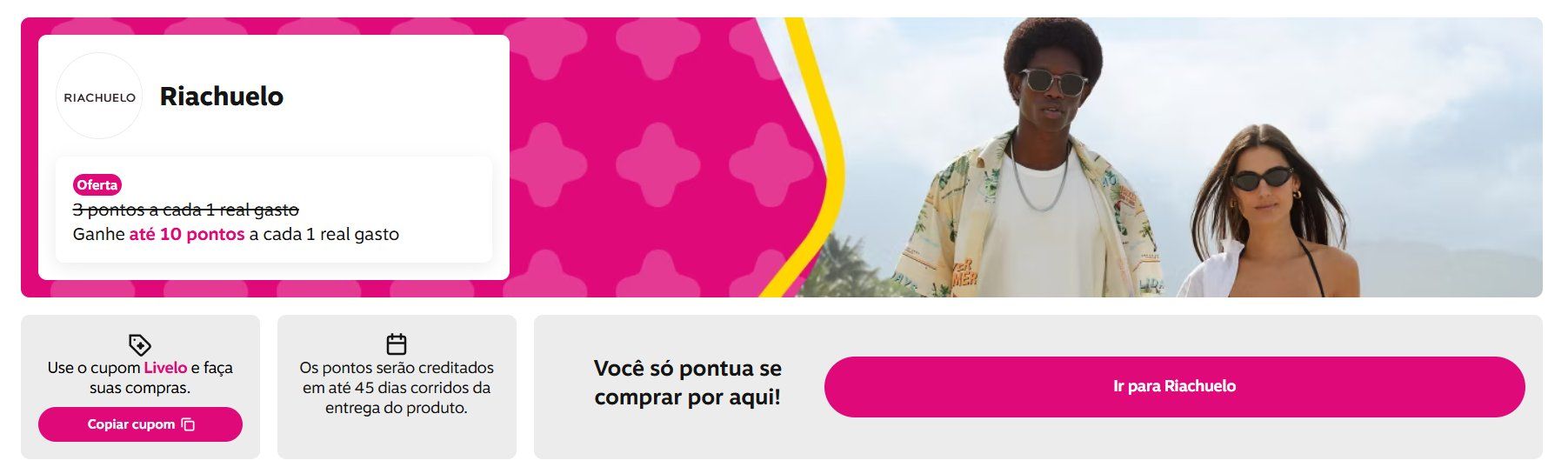Click the calendar icon above points info
The height and width of the screenshot is (467, 1568).
(x=397, y=344)
